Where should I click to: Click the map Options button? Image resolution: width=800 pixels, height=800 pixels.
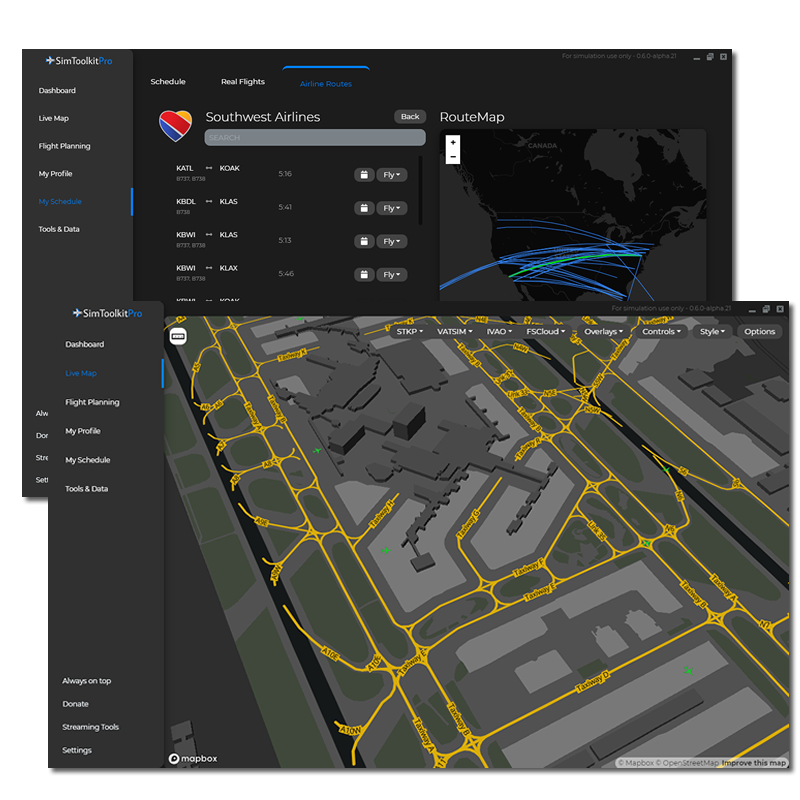click(x=759, y=331)
